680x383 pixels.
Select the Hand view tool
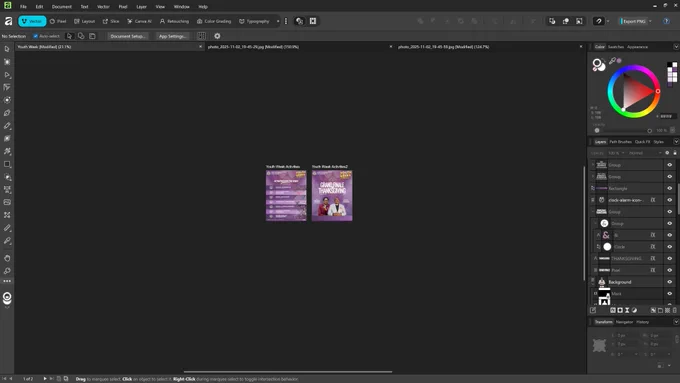point(7,258)
